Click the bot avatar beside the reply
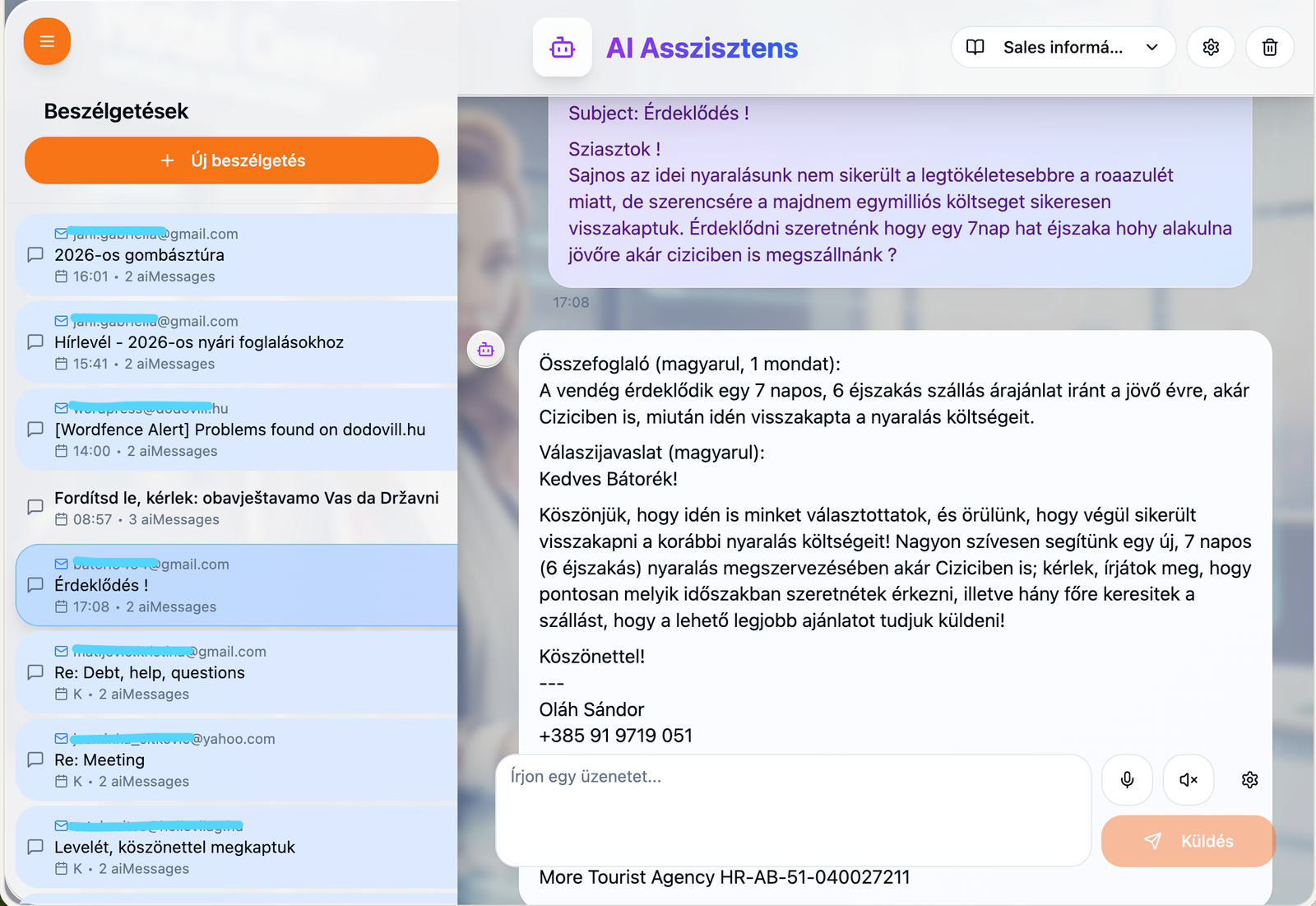Image resolution: width=1316 pixels, height=906 pixels. point(486,350)
